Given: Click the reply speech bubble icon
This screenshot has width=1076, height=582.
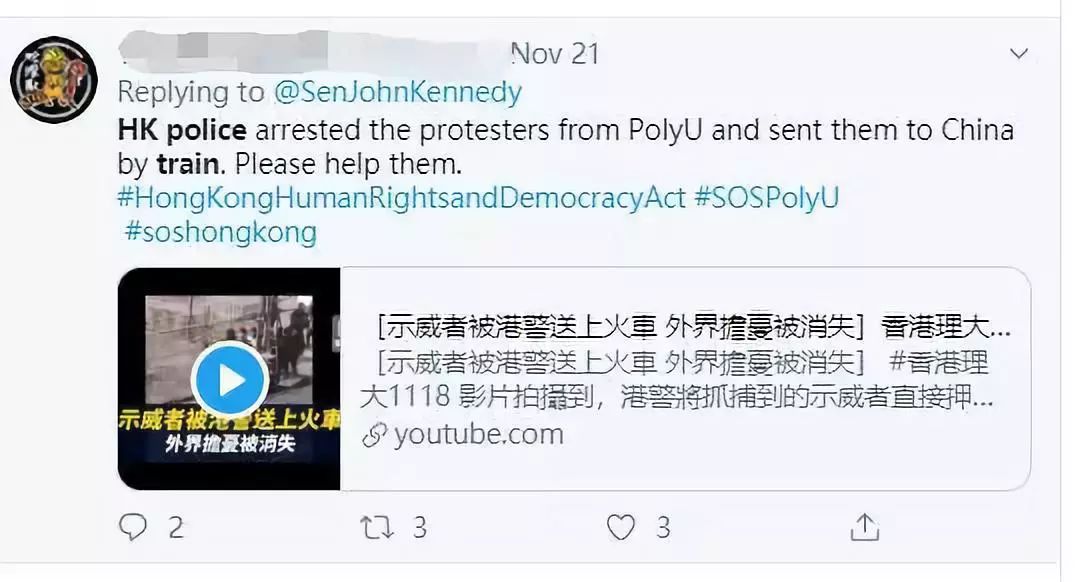Looking at the screenshot, I should [133, 527].
